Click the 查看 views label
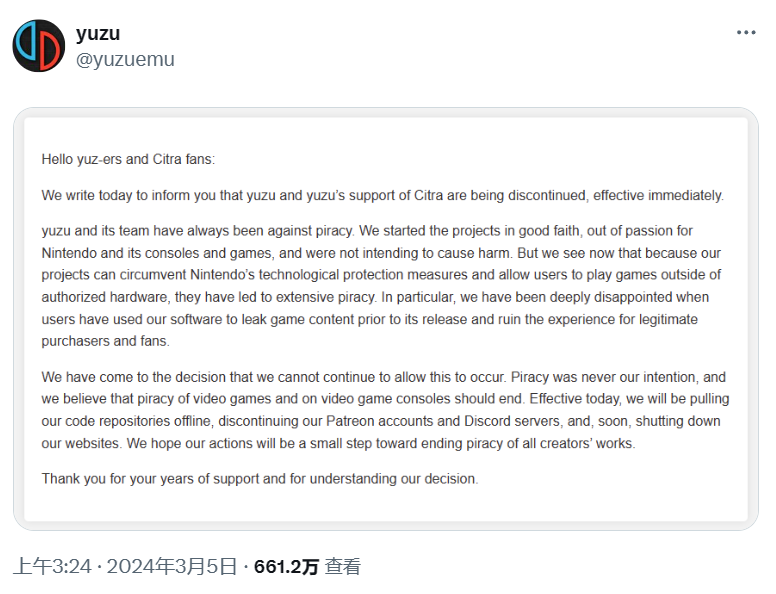 click(x=343, y=567)
